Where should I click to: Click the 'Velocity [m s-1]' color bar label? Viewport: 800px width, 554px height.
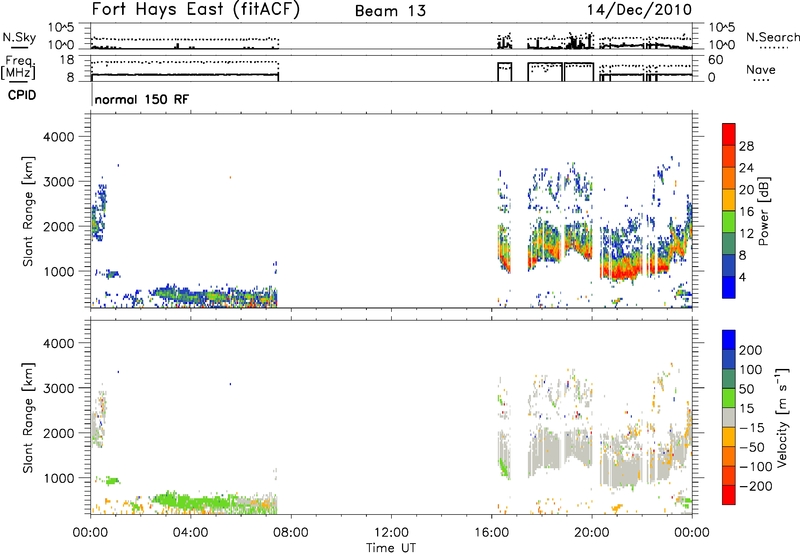782,418
